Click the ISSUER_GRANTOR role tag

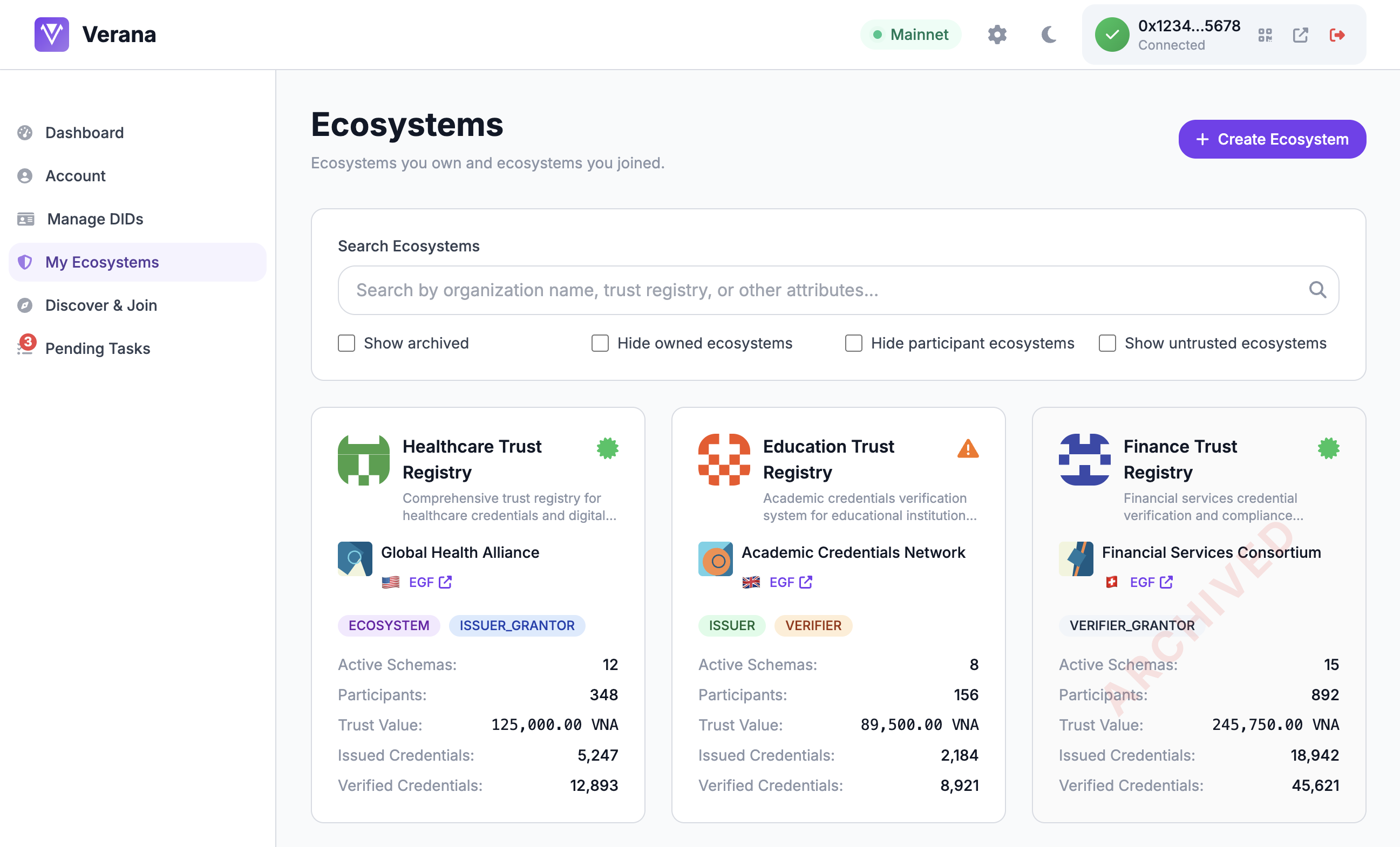coord(516,625)
